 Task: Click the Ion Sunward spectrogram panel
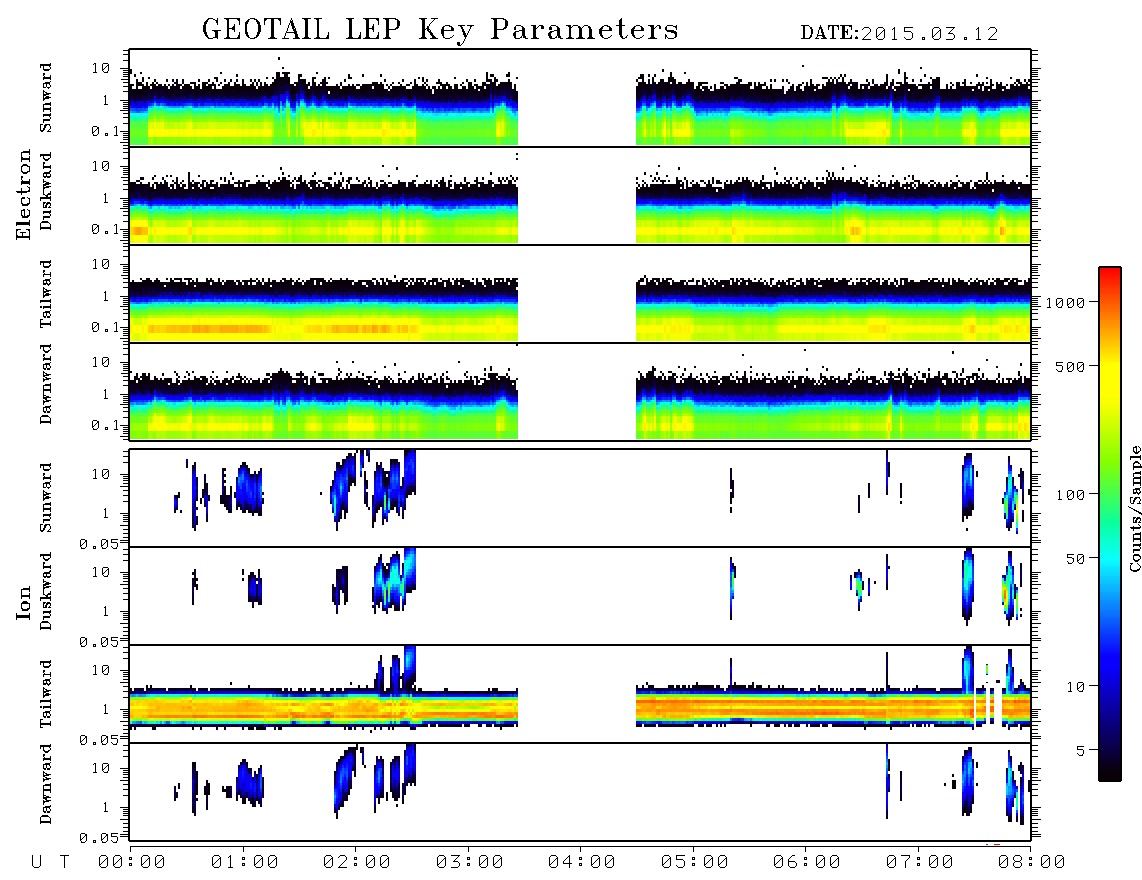click(580, 498)
